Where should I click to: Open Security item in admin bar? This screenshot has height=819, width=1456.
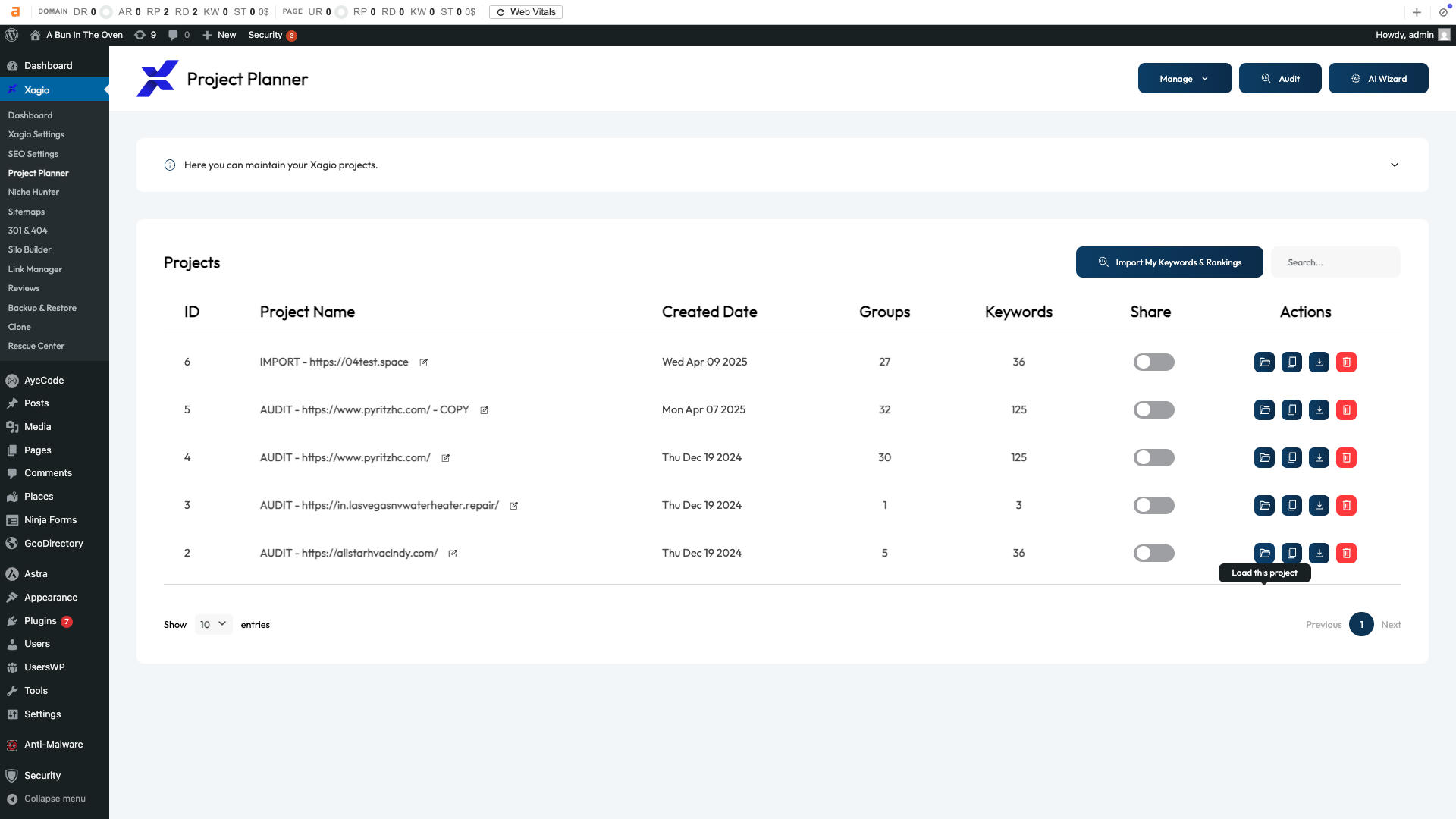[272, 35]
